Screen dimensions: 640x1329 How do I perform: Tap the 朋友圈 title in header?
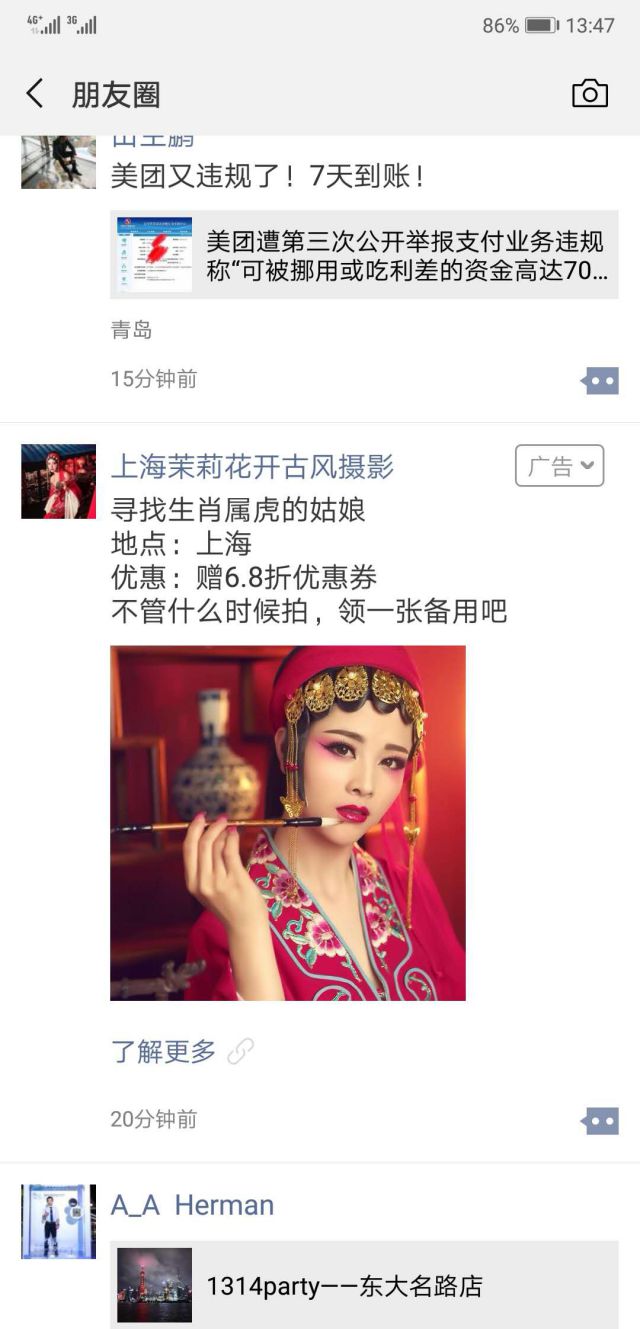click(x=116, y=95)
